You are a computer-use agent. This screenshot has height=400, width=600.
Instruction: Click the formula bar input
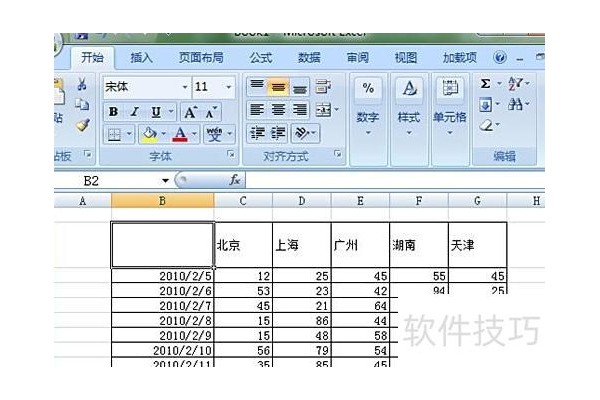coord(395,180)
